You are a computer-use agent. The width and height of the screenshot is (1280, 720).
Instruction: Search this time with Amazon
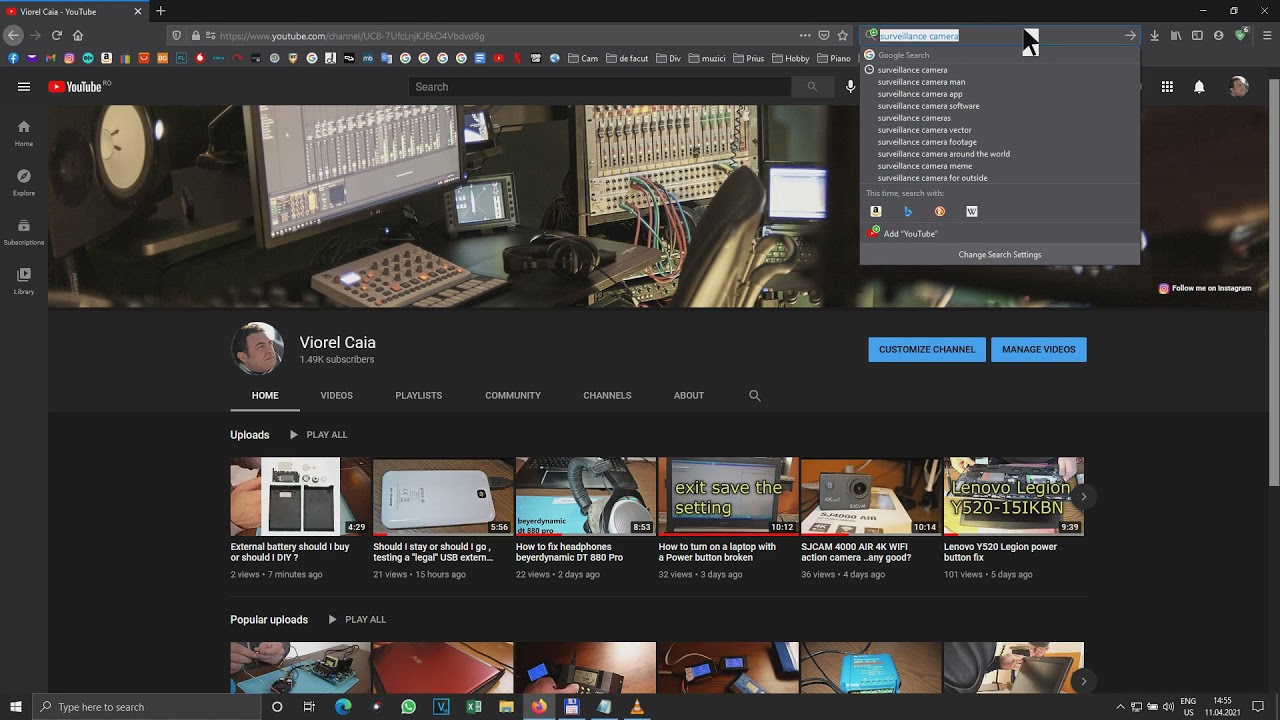pyautogui.click(x=876, y=211)
